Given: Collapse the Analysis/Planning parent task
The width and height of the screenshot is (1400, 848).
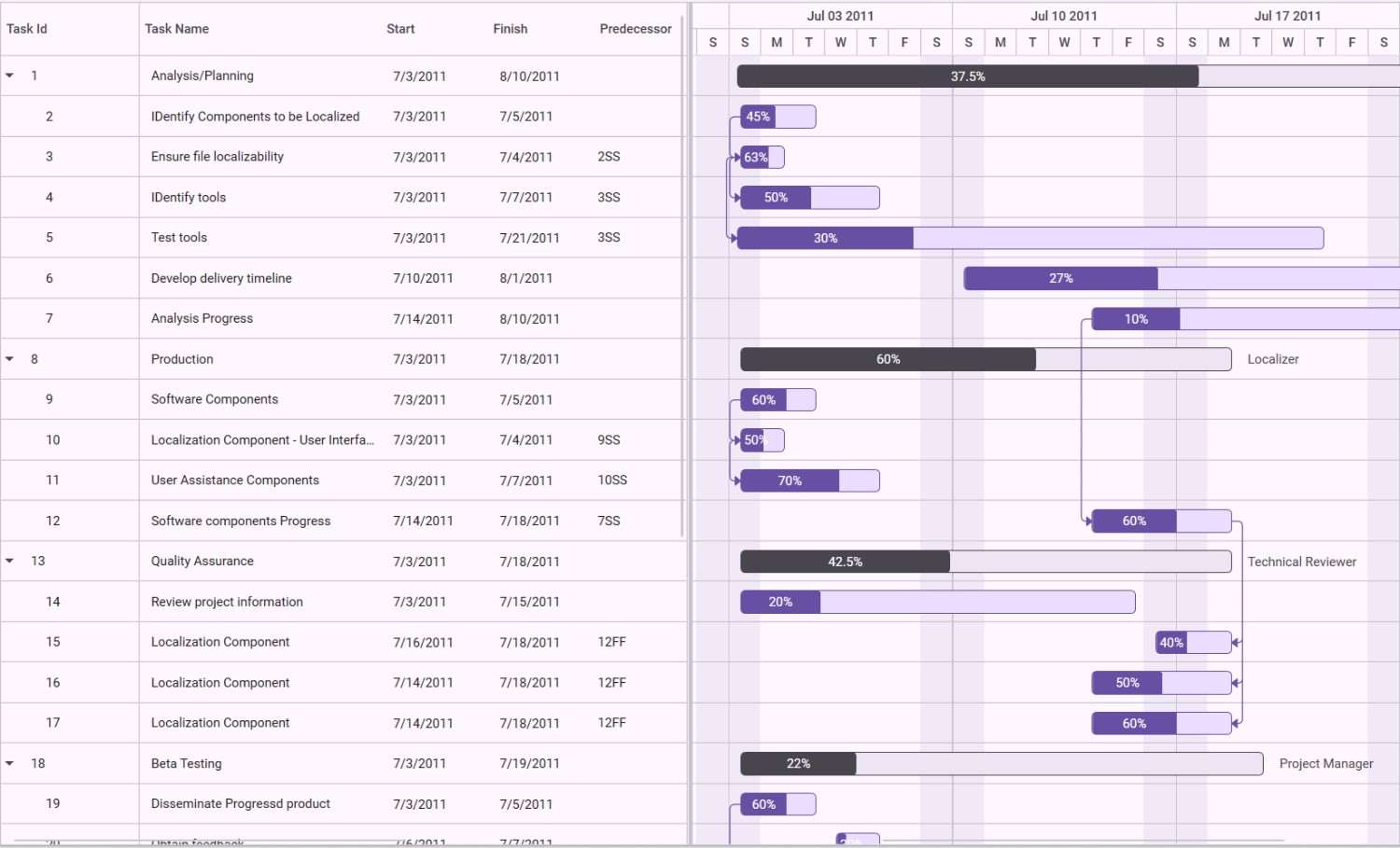Looking at the screenshot, I should pyautogui.click(x=10, y=76).
